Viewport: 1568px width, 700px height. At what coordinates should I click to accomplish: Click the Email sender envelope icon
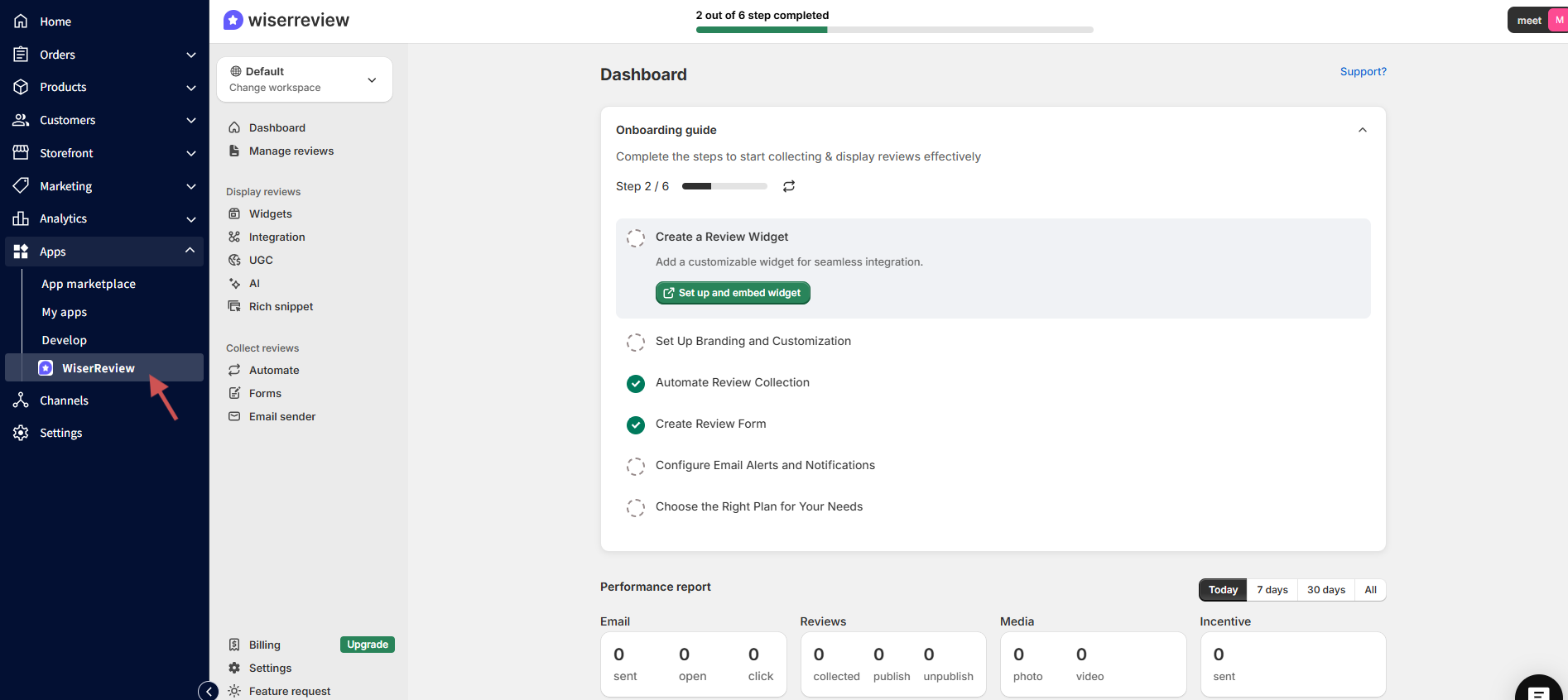[x=234, y=416]
